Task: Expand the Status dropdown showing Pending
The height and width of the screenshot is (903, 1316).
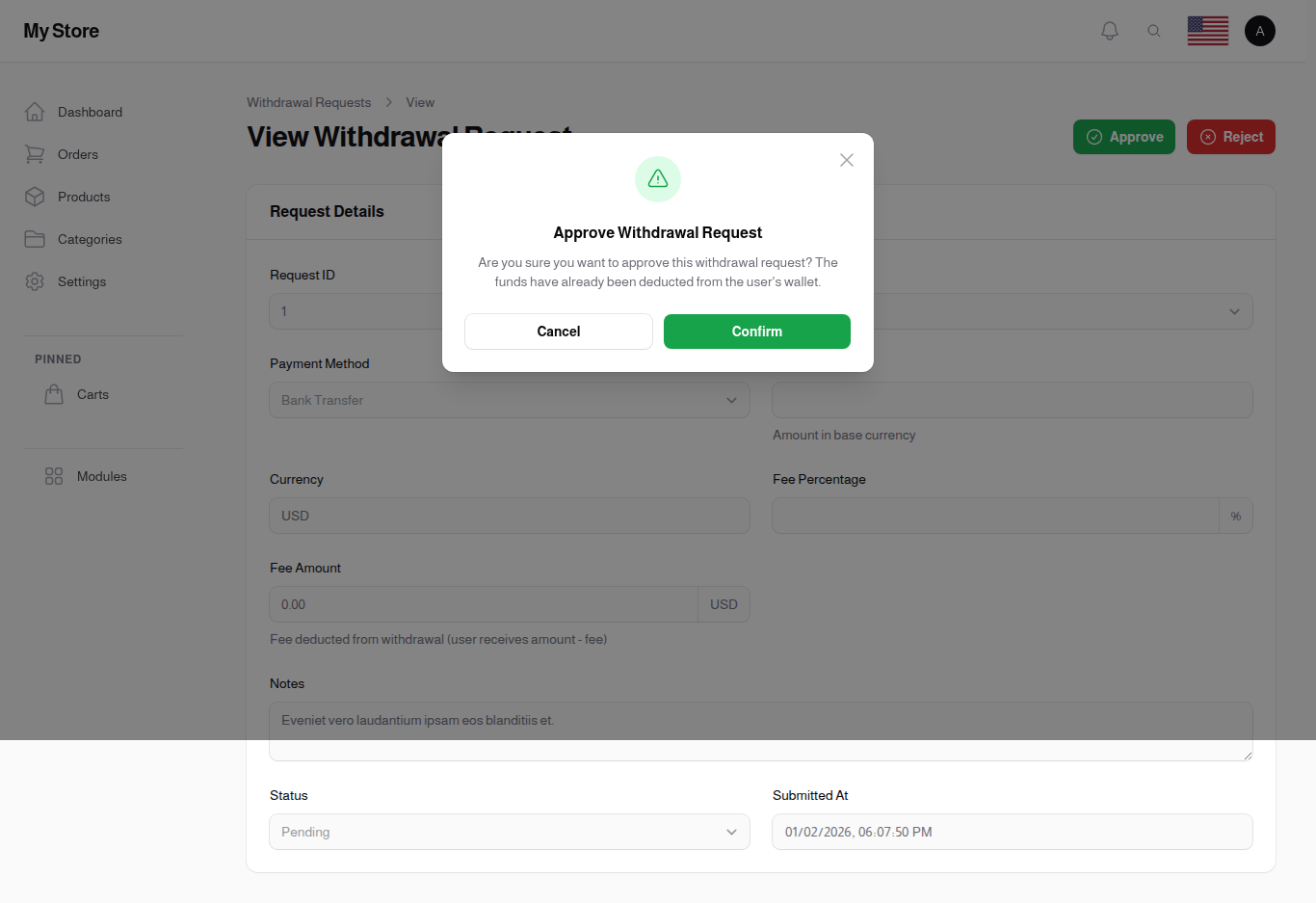Action: point(509,831)
